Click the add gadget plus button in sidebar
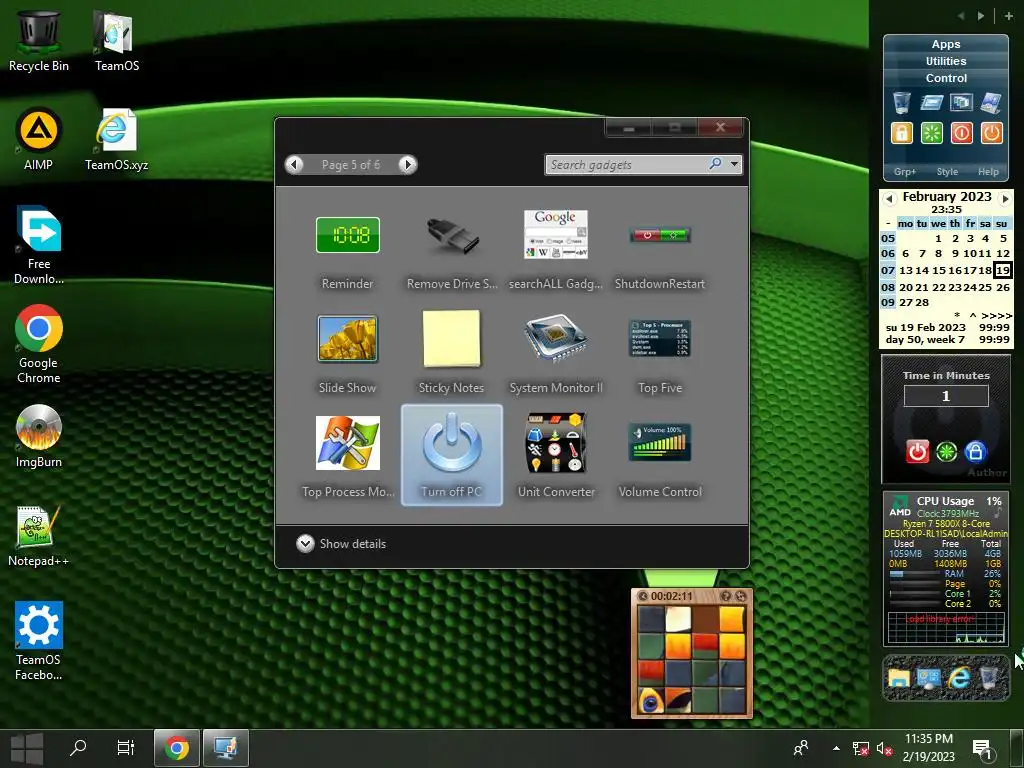 (1008, 16)
